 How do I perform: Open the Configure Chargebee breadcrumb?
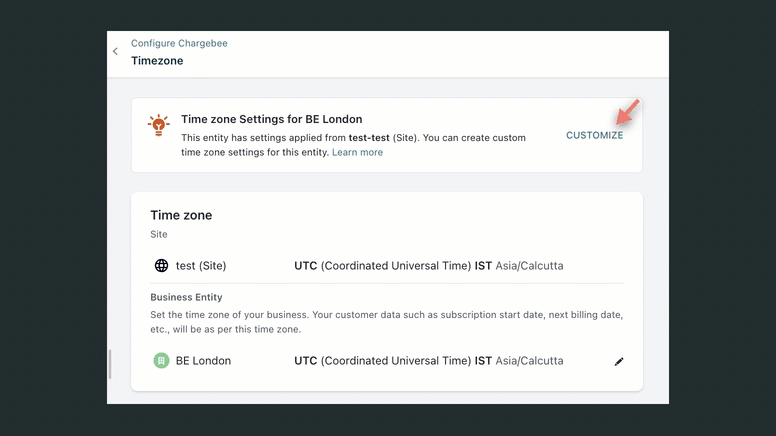click(179, 44)
